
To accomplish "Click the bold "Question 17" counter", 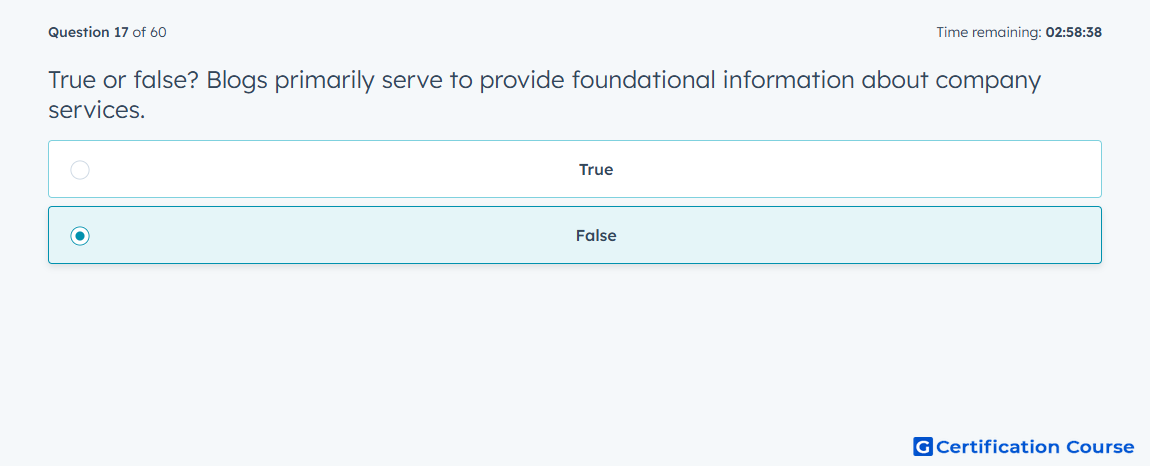I will pyautogui.click(x=88, y=32).
